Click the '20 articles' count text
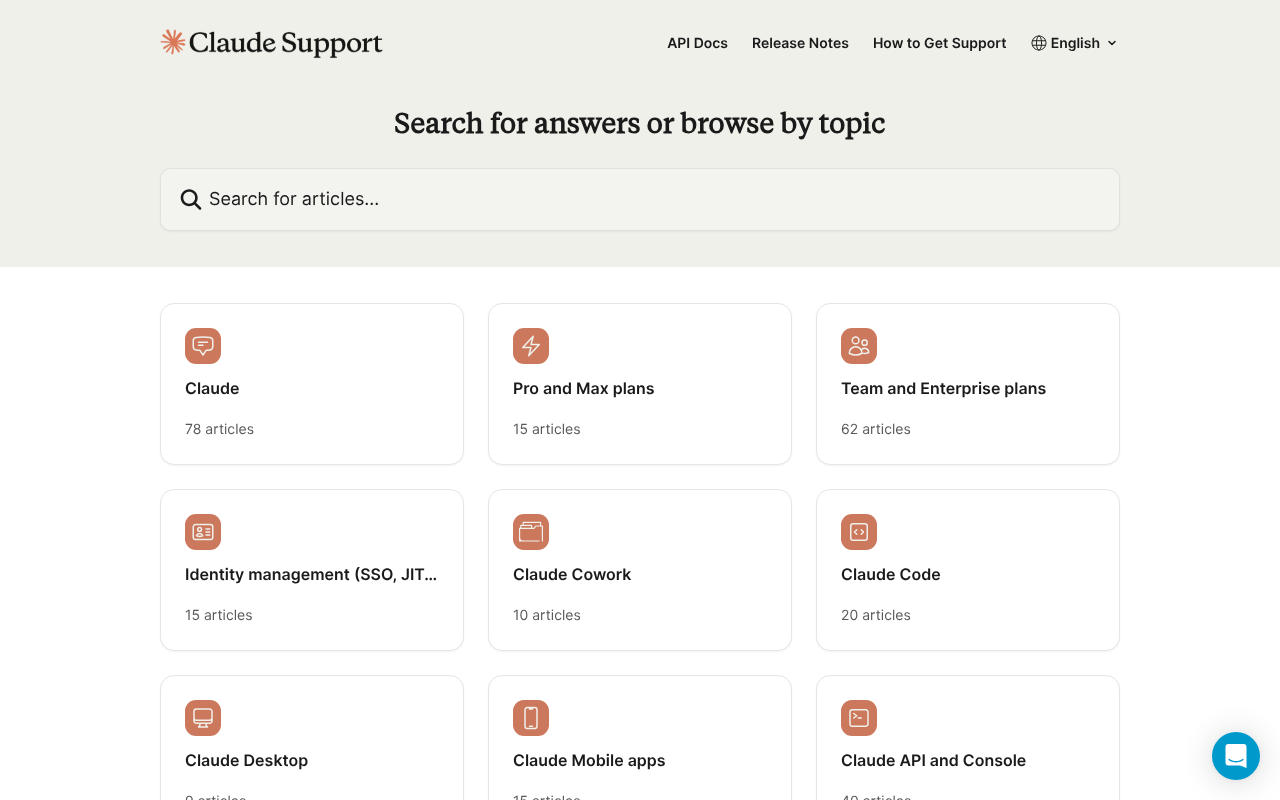 coord(876,615)
